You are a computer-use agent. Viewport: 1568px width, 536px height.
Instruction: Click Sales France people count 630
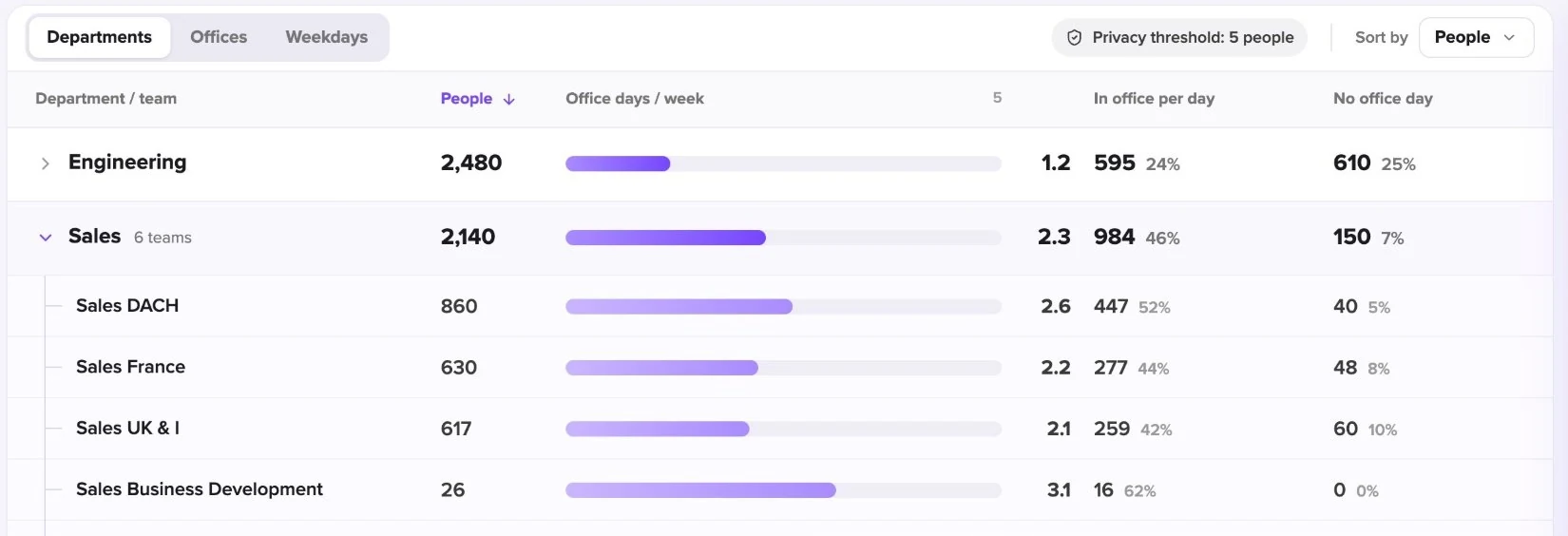[459, 367]
